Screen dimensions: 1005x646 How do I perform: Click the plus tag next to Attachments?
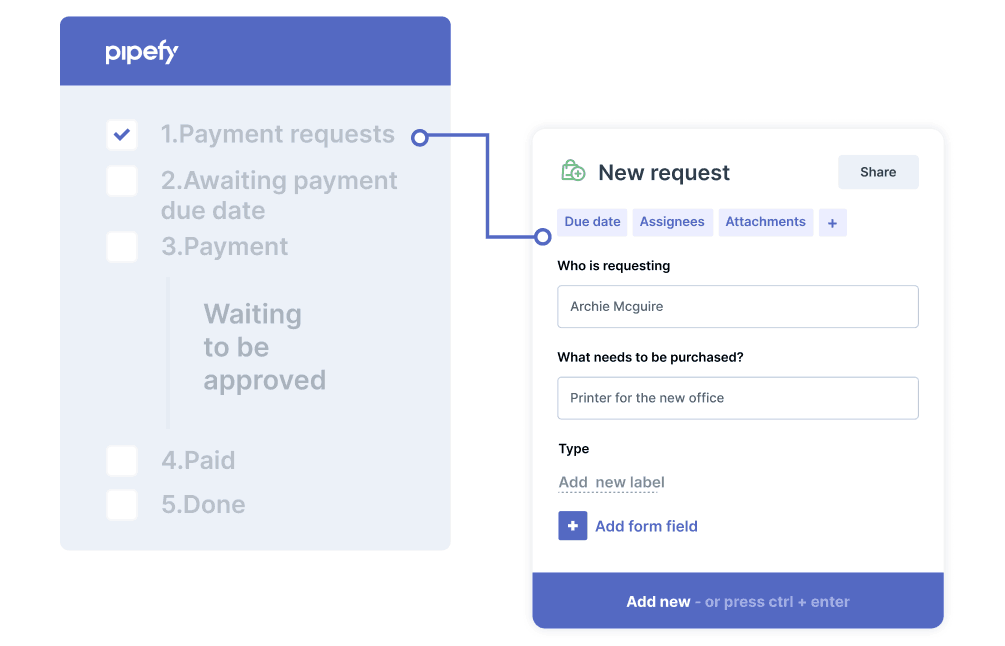tap(832, 223)
